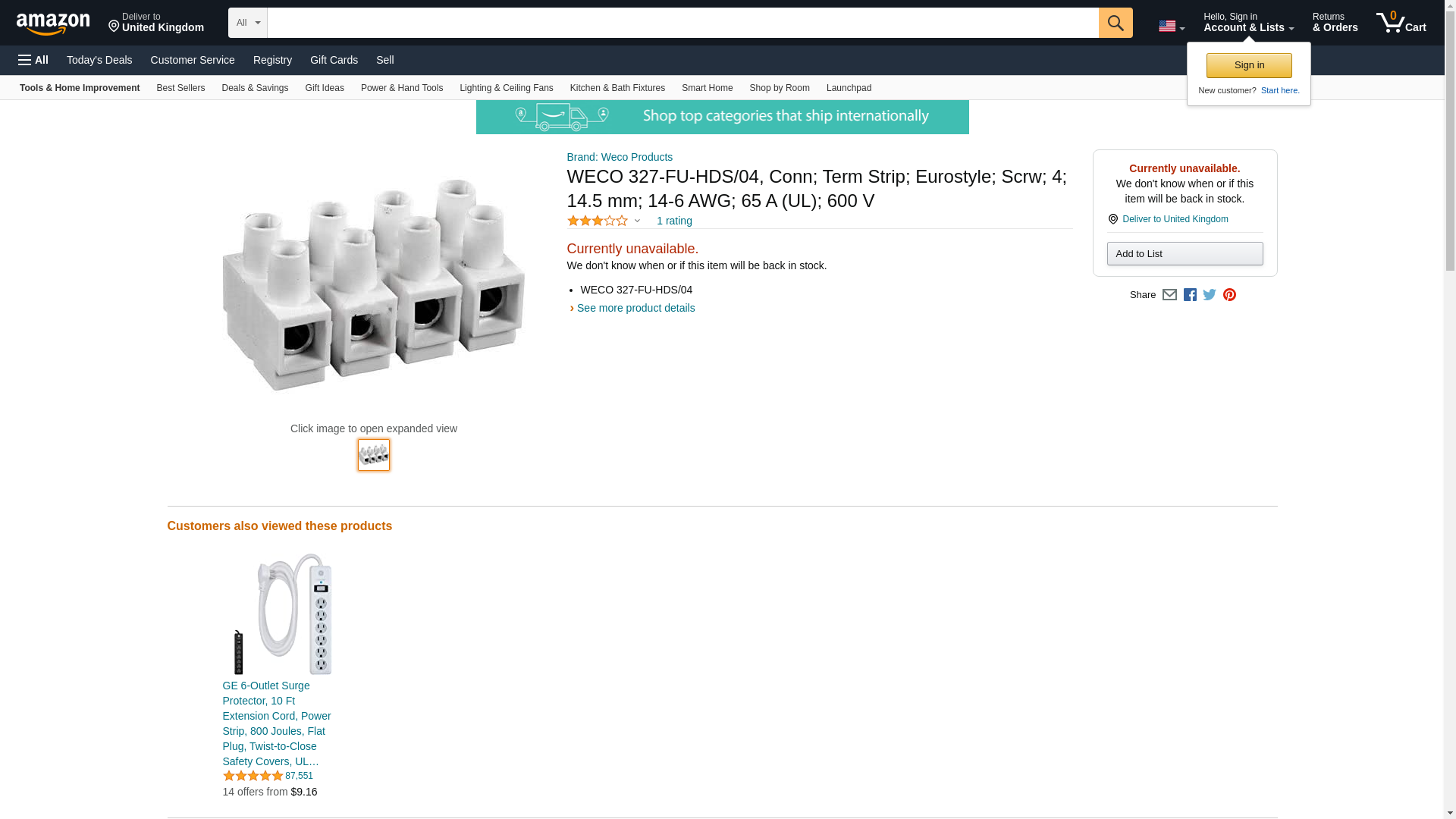
Task: Share product on Pinterest icon
Action: point(1229,295)
